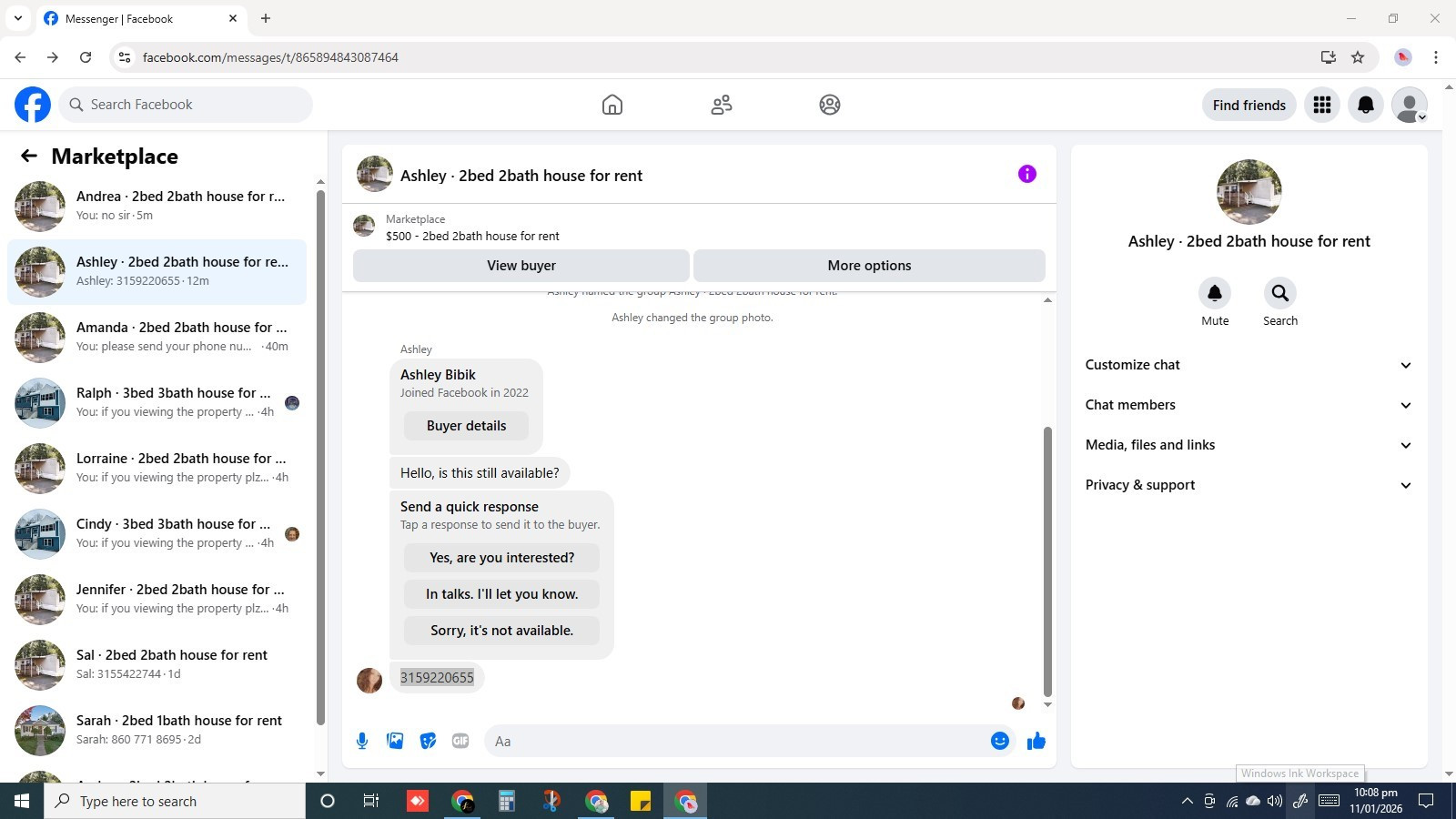Expand Privacy & support section

click(1249, 485)
